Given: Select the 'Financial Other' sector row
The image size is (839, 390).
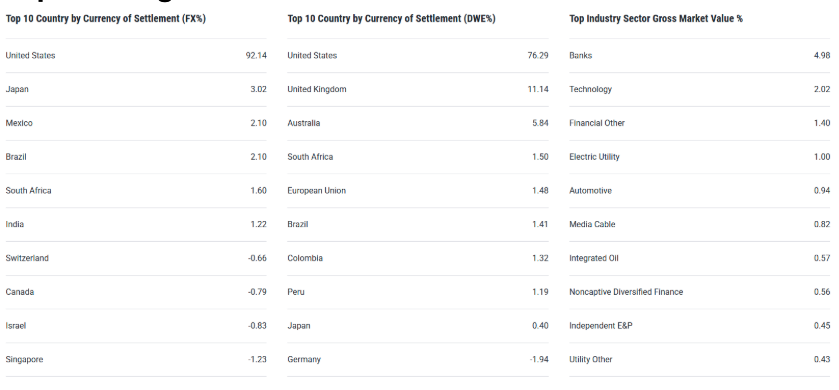Looking at the screenshot, I should coord(597,123).
